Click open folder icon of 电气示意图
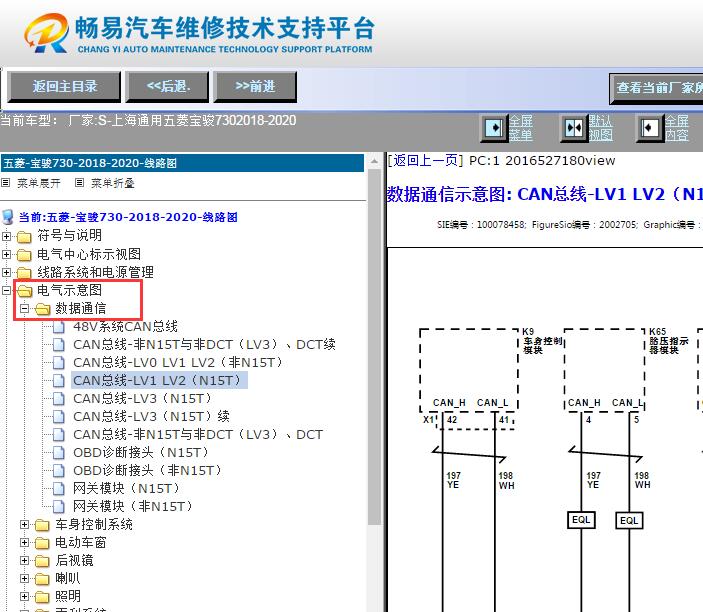Viewport: 703px width, 612px height. 25,291
